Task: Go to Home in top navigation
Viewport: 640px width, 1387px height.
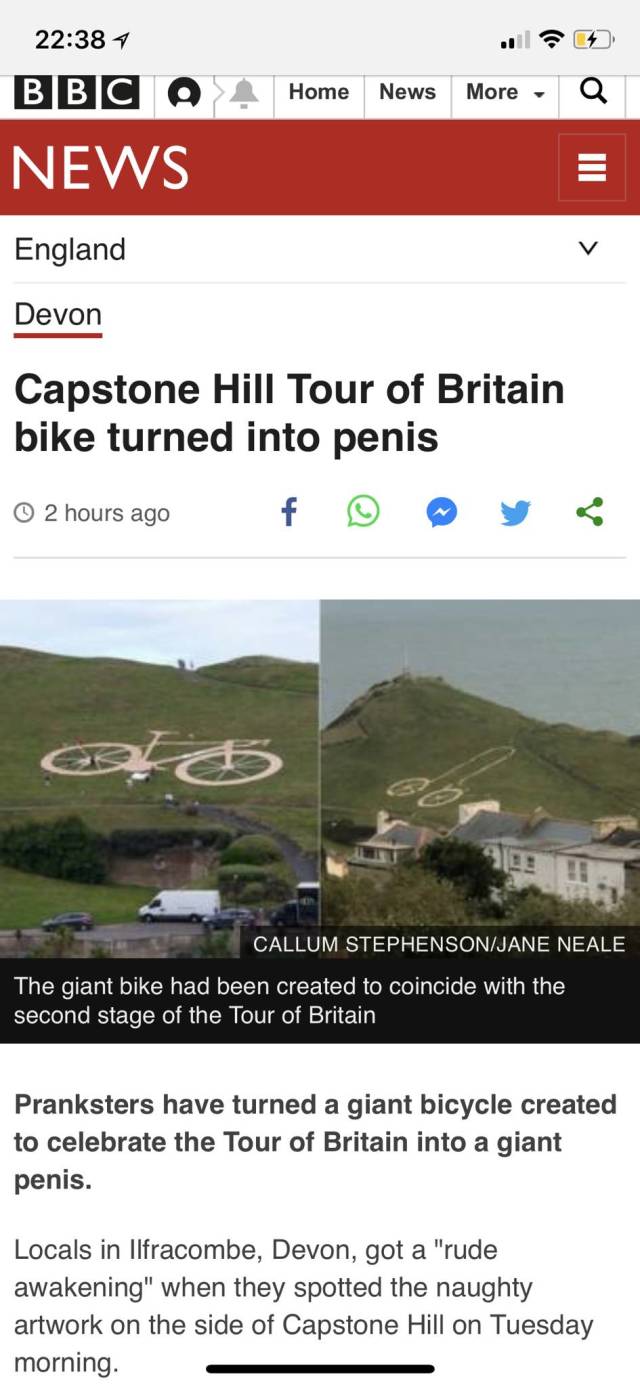Action: [319, 92]
